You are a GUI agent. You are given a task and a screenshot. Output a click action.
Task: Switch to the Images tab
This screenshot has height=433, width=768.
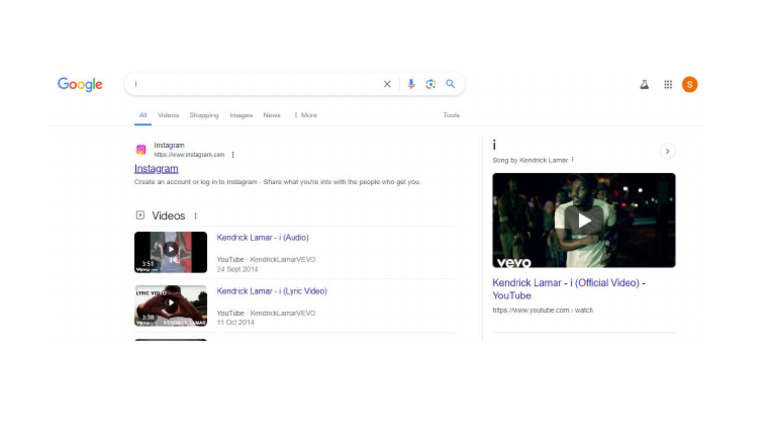pyautogui.click(x=241, y=115)
